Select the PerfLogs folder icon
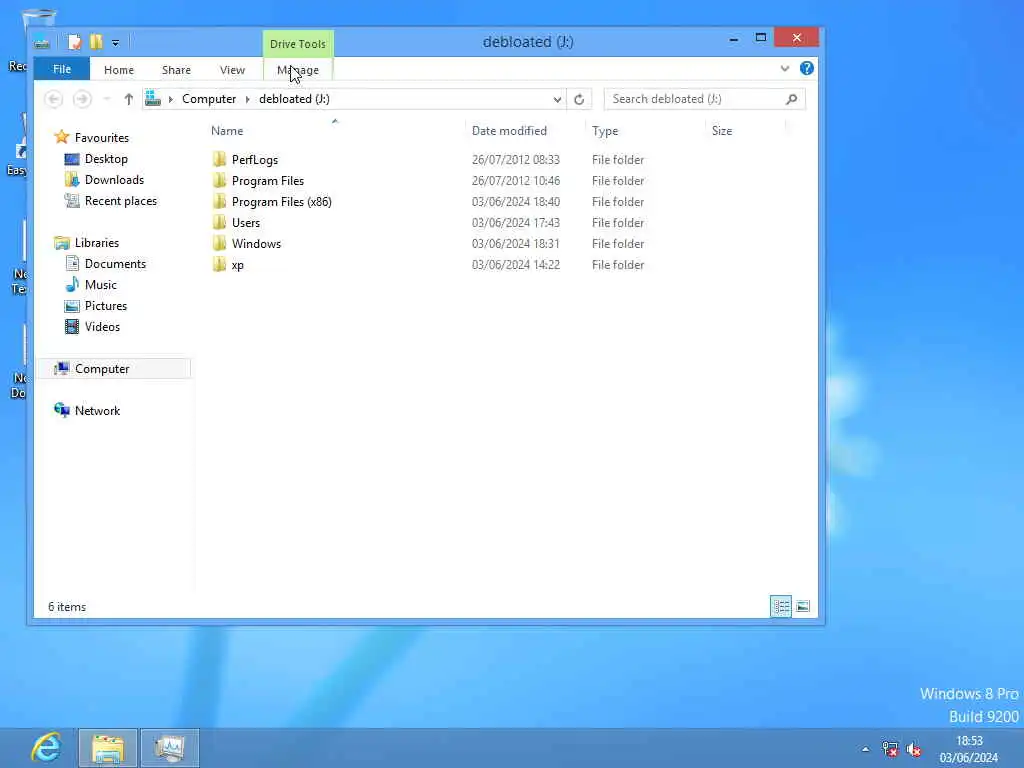 tap(219, 159)
